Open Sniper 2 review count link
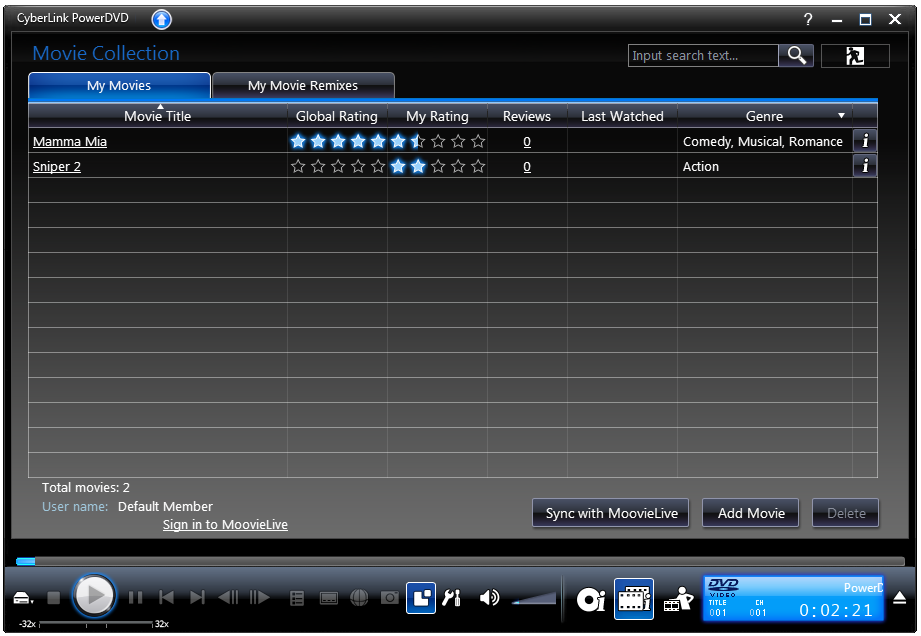The image size is (921, 636). coord(527,167)
